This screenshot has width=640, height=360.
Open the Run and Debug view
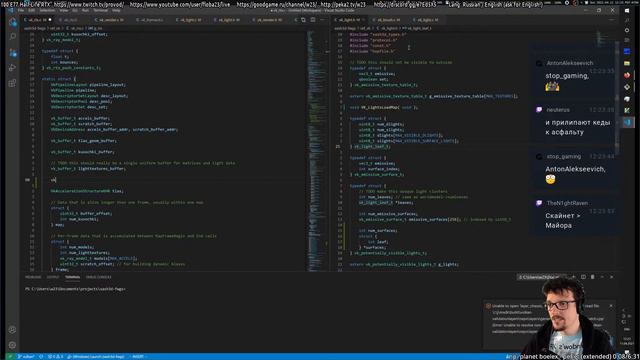(x=13, y=68)
